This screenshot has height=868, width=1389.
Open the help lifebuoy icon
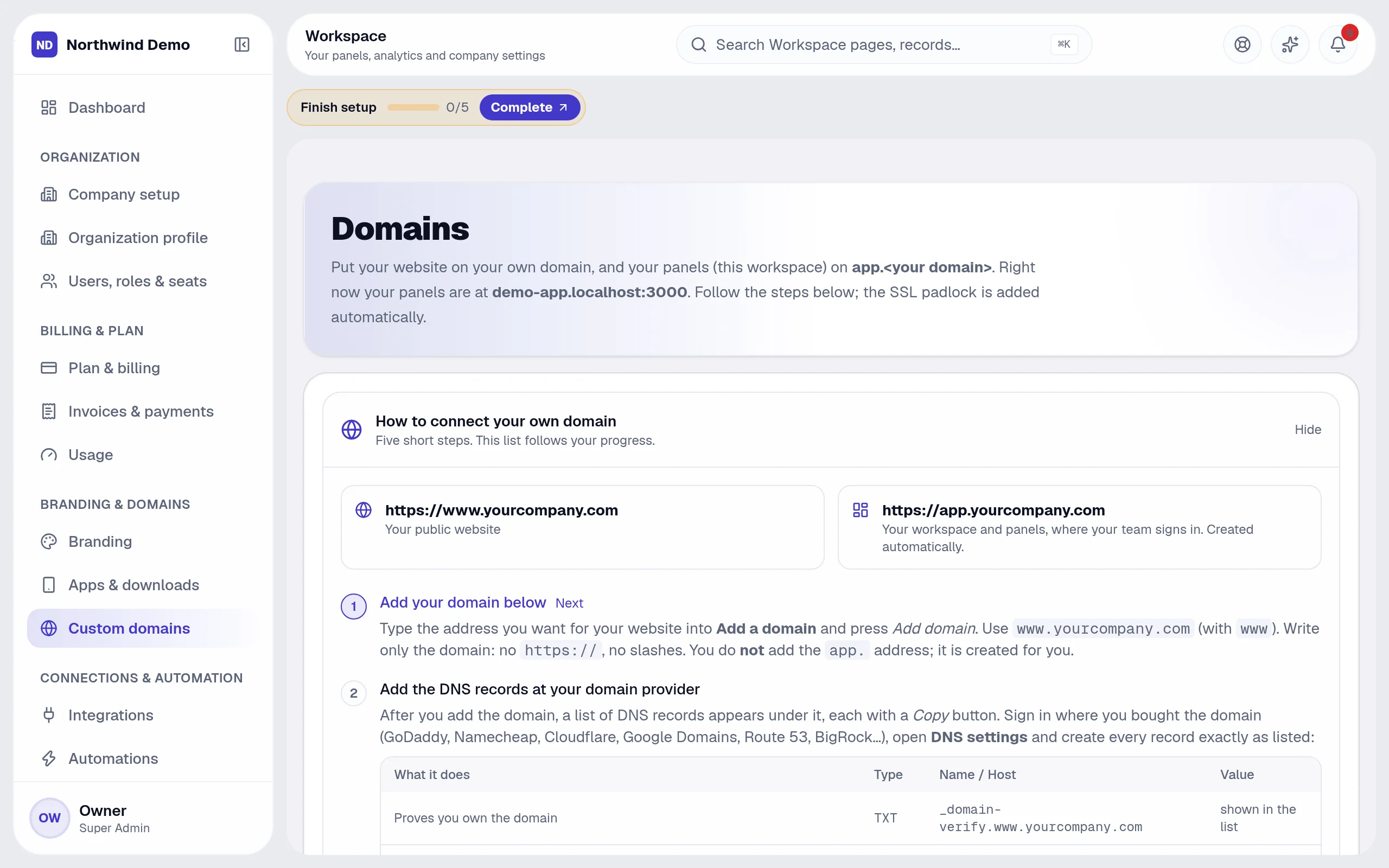pos(1242,44)
